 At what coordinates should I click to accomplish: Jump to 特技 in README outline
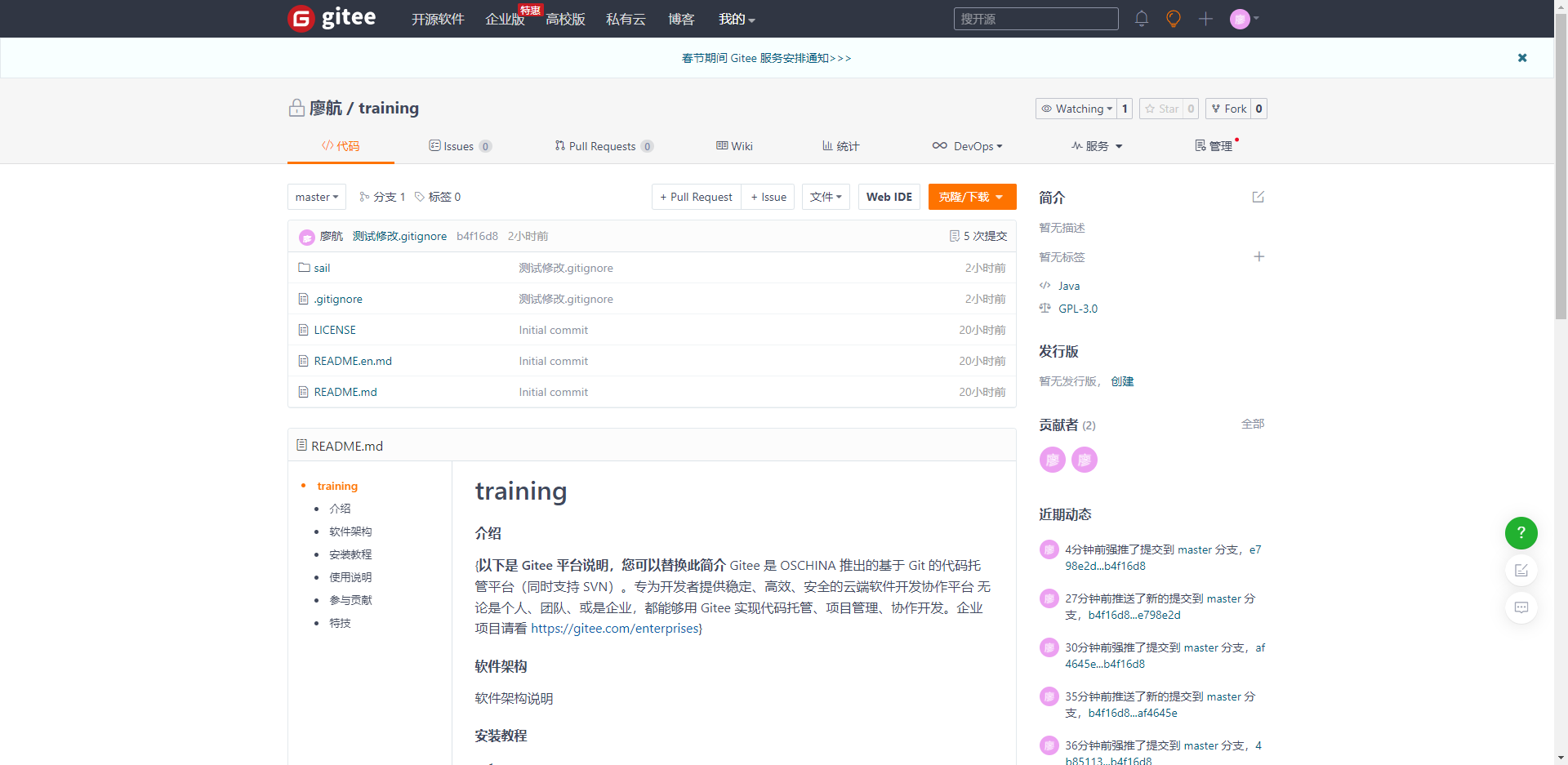click(x=340, y=623)
